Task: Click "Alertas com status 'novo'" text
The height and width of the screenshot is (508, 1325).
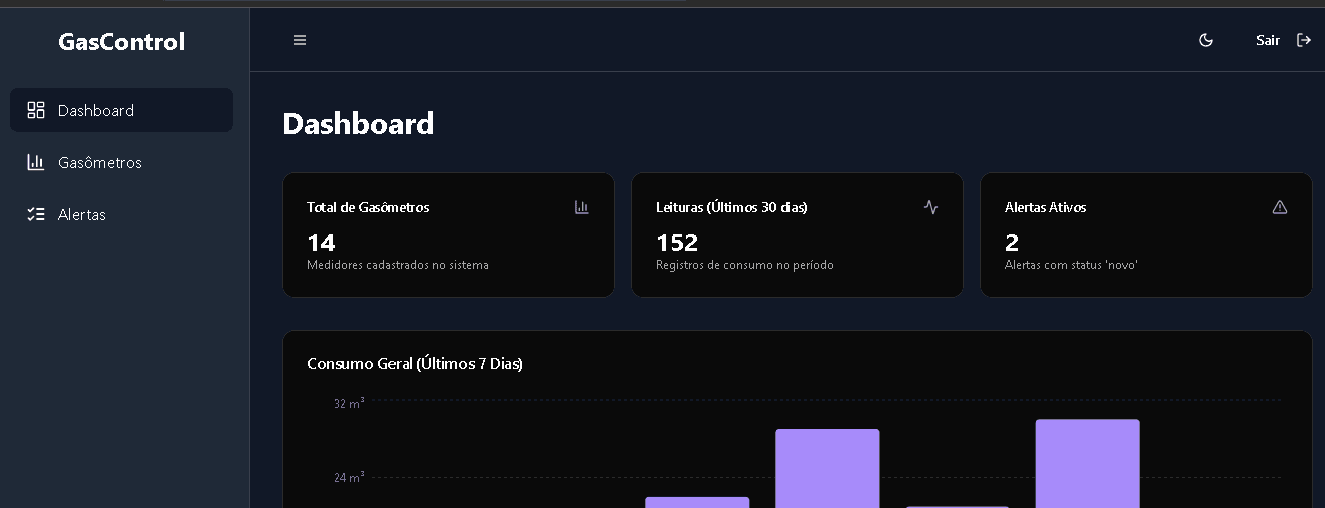Action: (x=1072, y=265)
